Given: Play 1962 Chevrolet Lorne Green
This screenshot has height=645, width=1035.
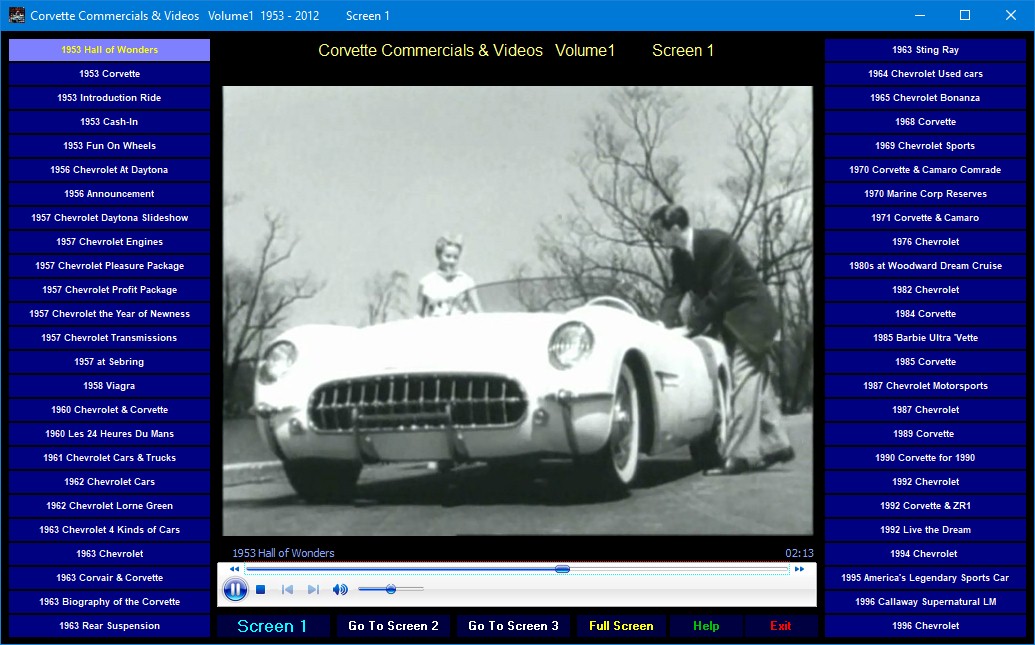Looking at the screenshot, I should click(110, 506).
